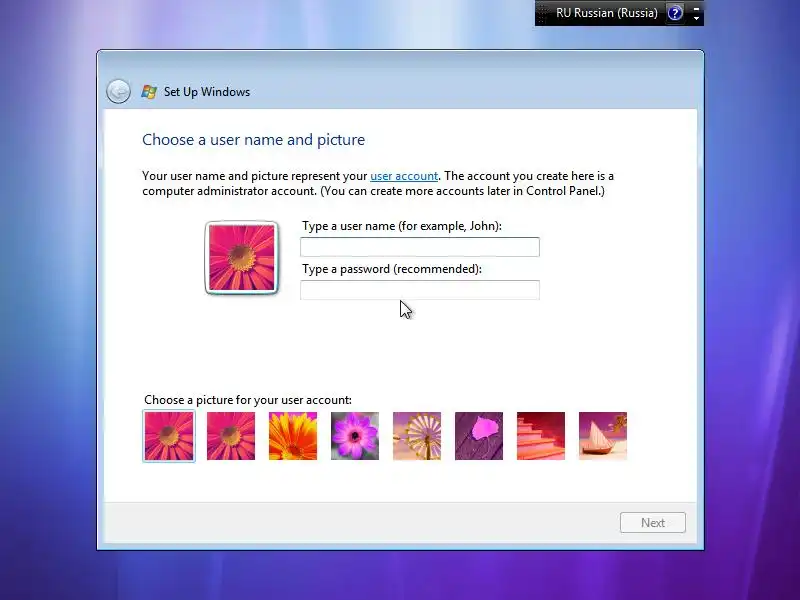The height and width of the screenshot is (600, 800).
Task: Click the Next button
Action: [653, 522]
